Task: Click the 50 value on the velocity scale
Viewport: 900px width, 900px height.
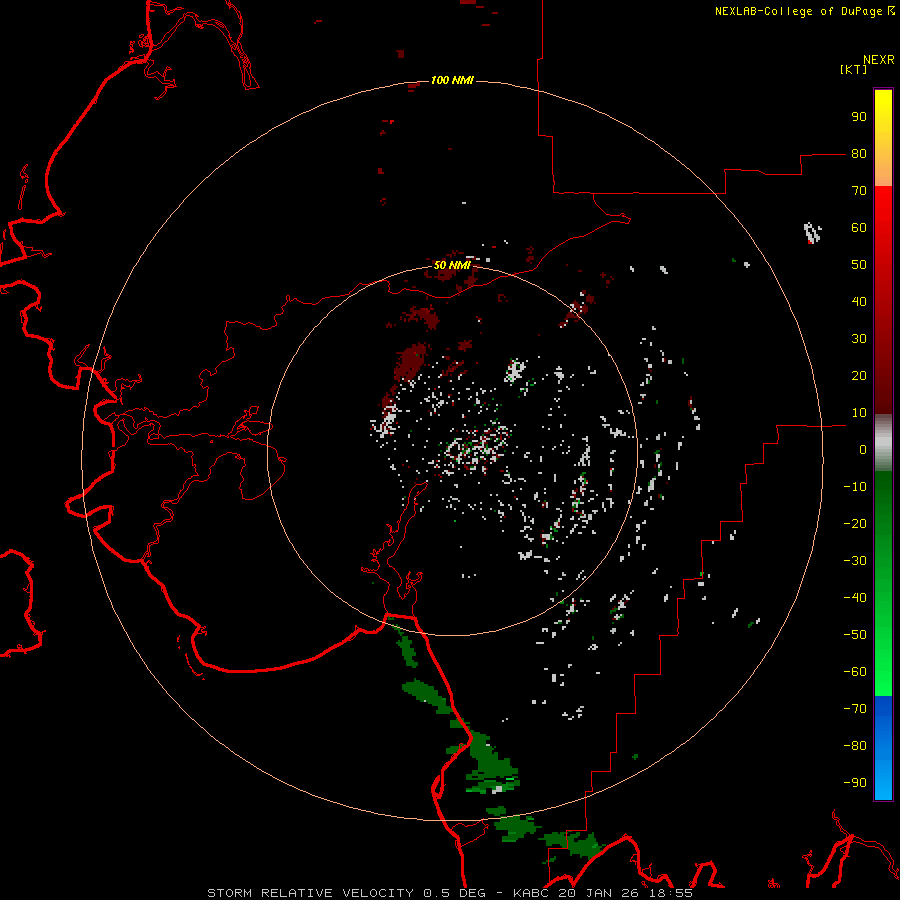Action: tap(859, 265)
